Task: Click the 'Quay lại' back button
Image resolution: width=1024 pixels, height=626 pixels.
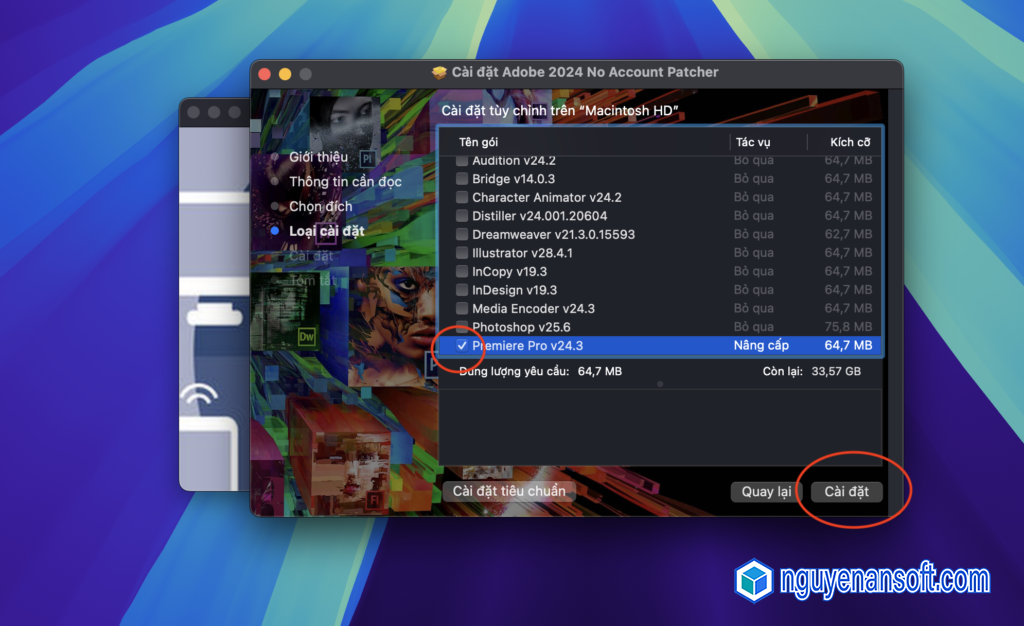Action: (x=766, y=491)
